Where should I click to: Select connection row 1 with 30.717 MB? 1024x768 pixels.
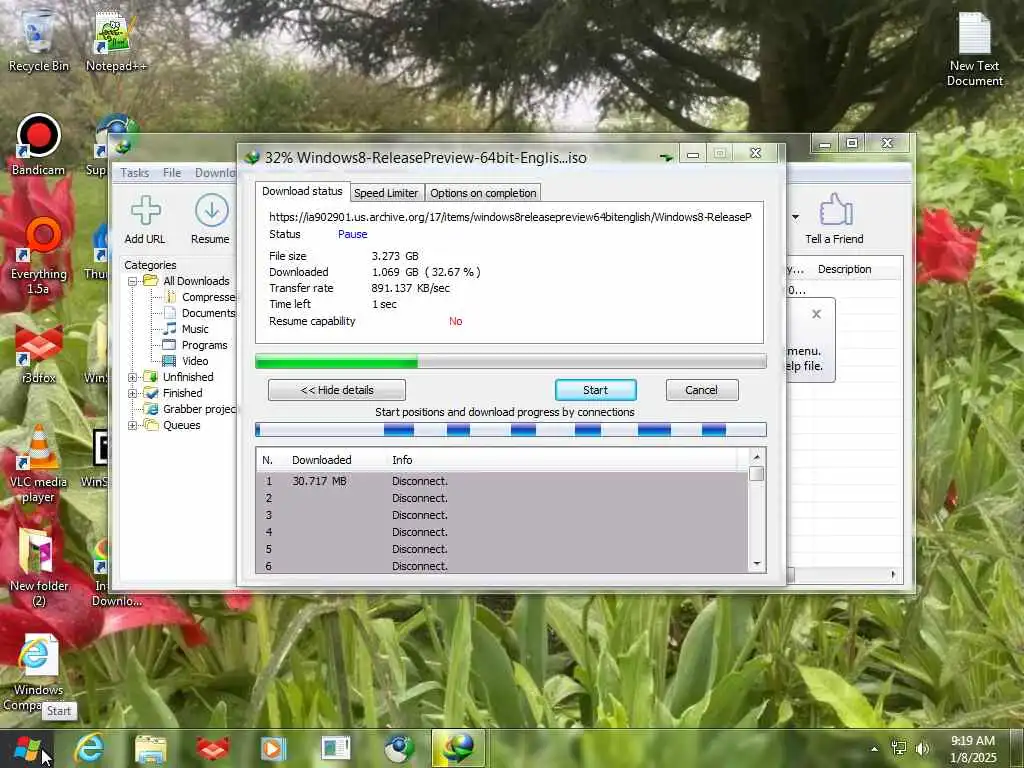(x=502, y=481)
